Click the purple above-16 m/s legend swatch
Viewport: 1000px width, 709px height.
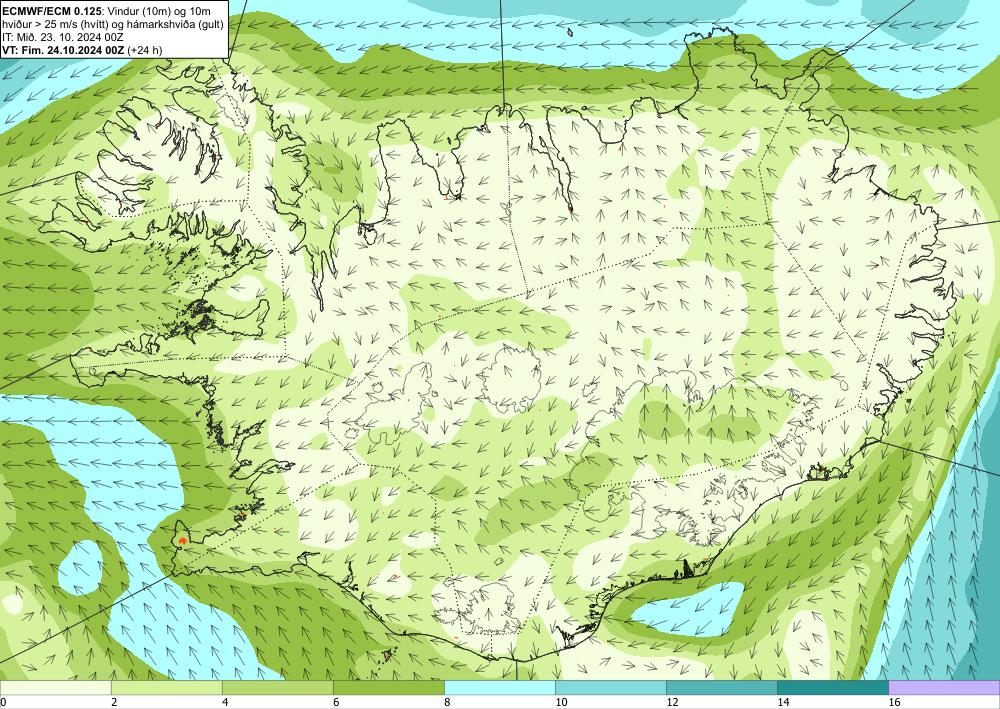[945, 687]
